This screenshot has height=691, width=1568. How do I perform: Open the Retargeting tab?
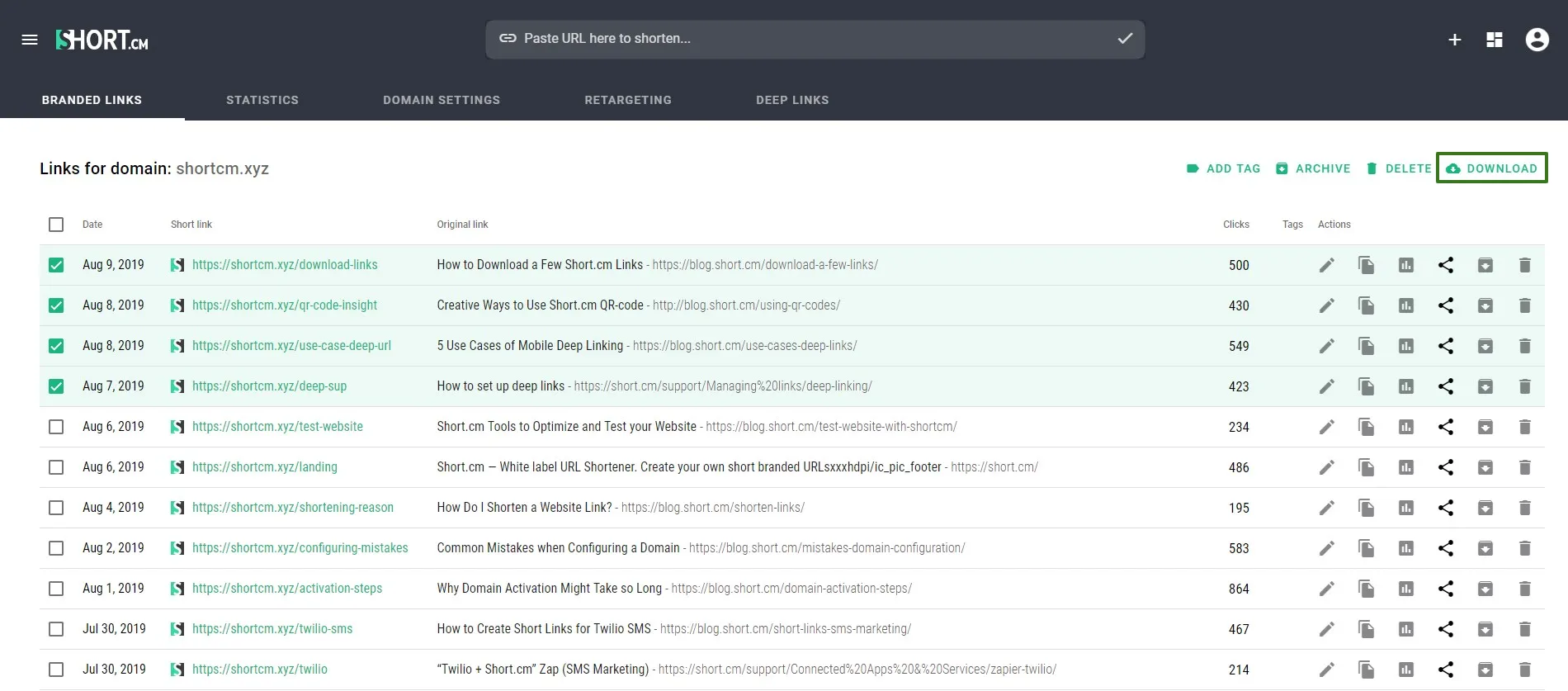pos(628,100)
